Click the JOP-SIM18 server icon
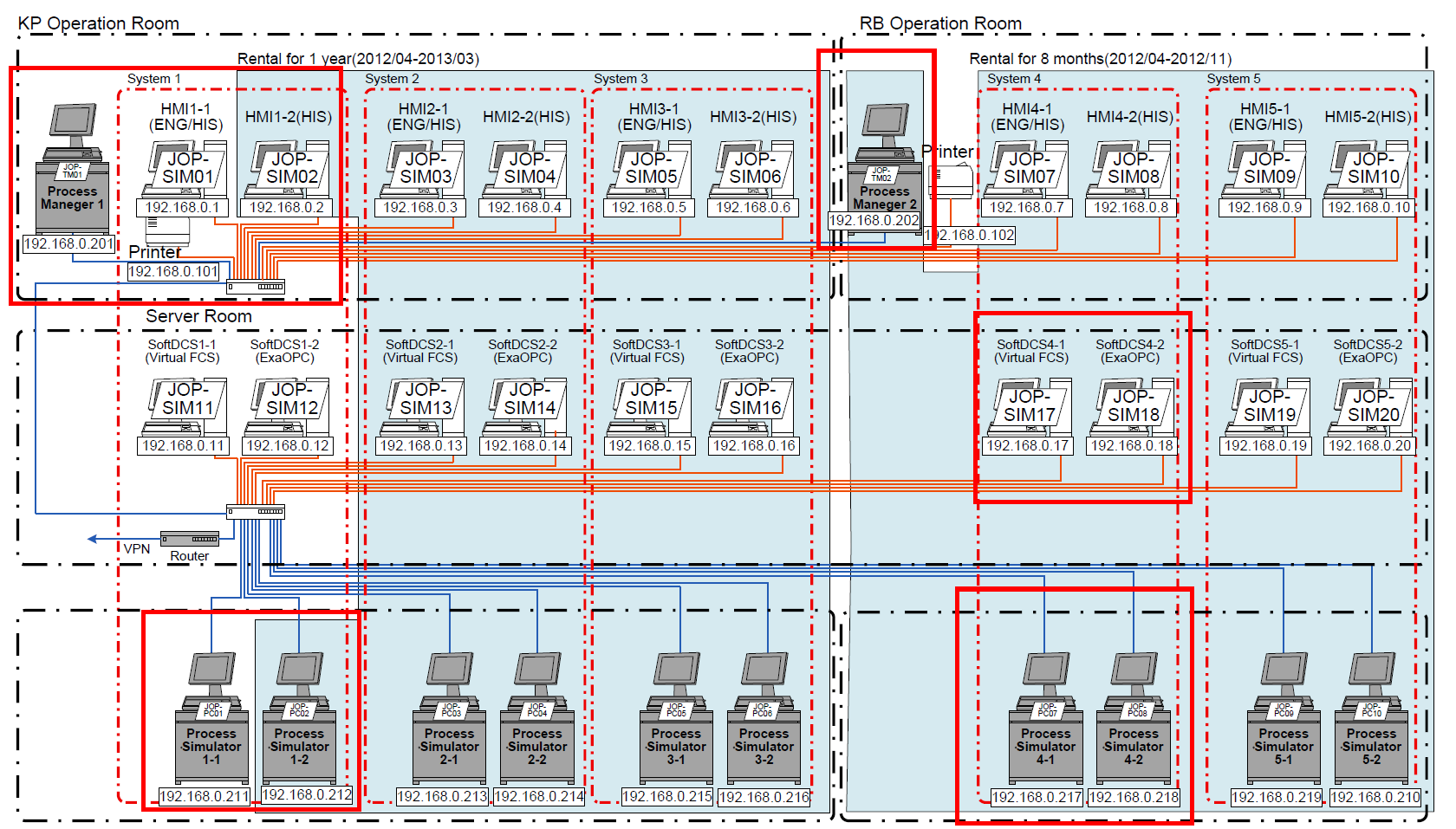 coord(1131,406)
